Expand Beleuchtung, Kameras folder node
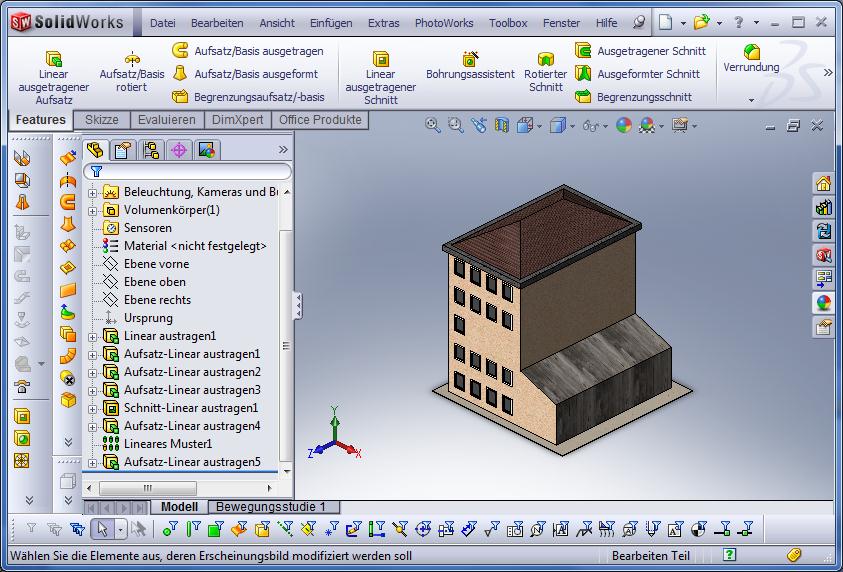 click(x=93, y=192)
